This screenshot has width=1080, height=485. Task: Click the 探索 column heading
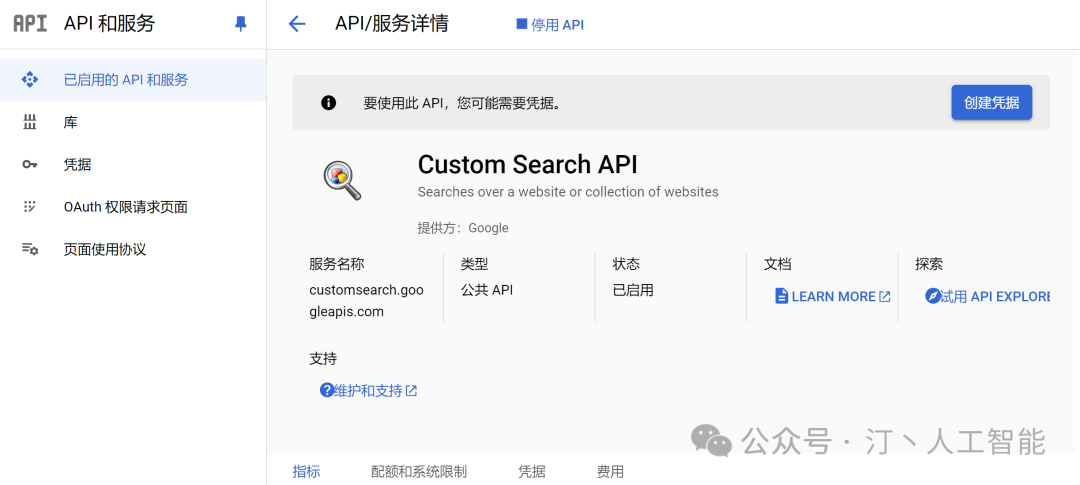tap(929, 264)
